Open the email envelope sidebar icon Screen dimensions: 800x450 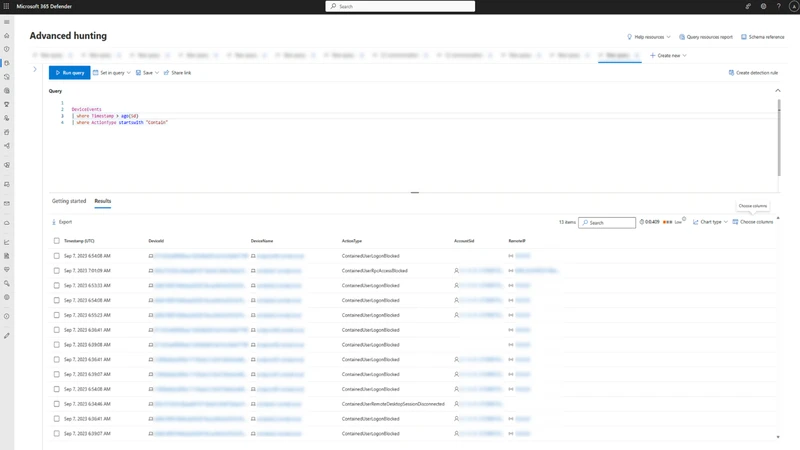click(7, 204)
